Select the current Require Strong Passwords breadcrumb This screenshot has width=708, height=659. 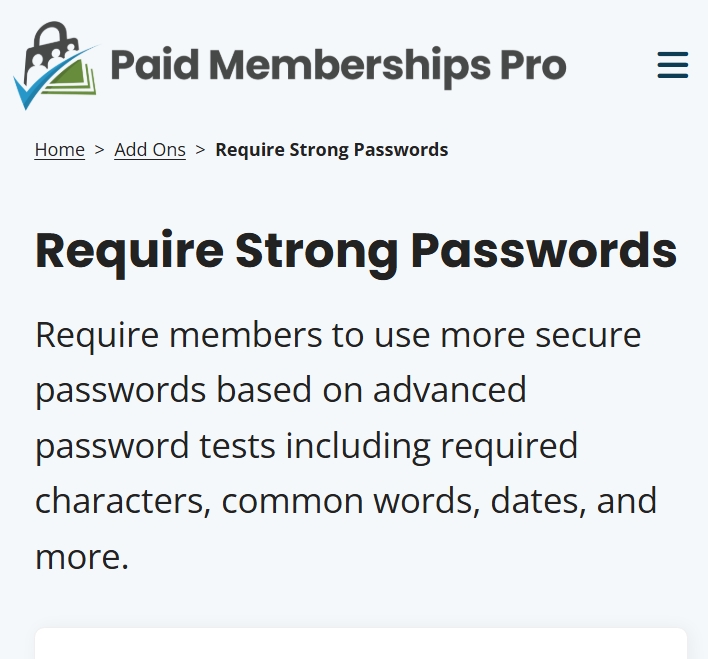(x=332, y=150)
